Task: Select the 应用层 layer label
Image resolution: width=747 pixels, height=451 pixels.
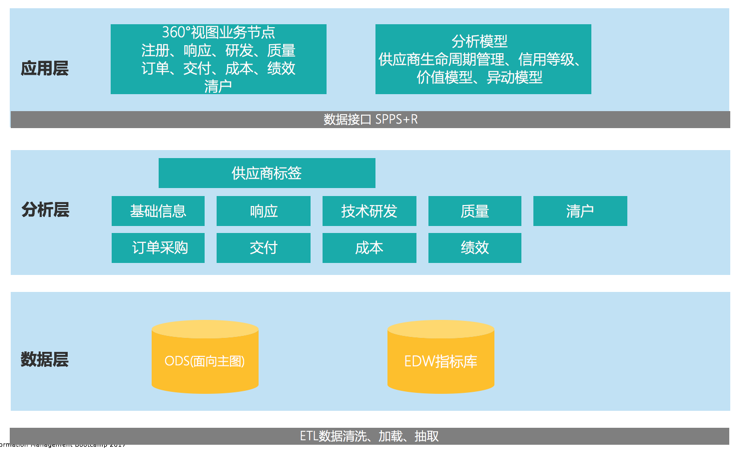Action: pos(45,69)
